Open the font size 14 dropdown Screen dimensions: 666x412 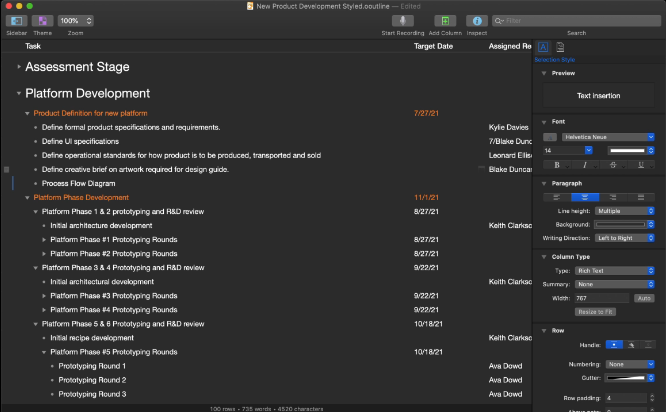pos(588,150)
